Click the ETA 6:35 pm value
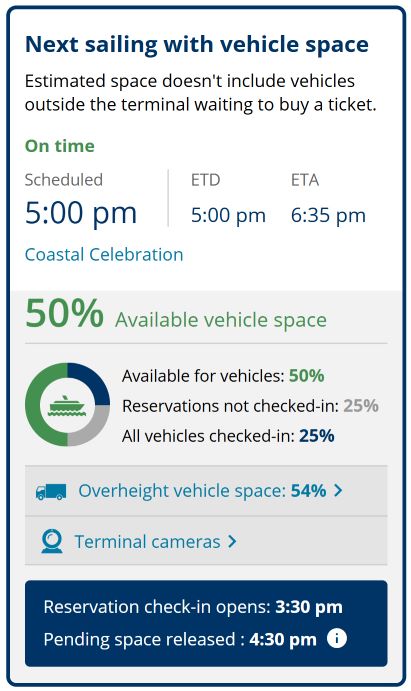 coord(328,215)
